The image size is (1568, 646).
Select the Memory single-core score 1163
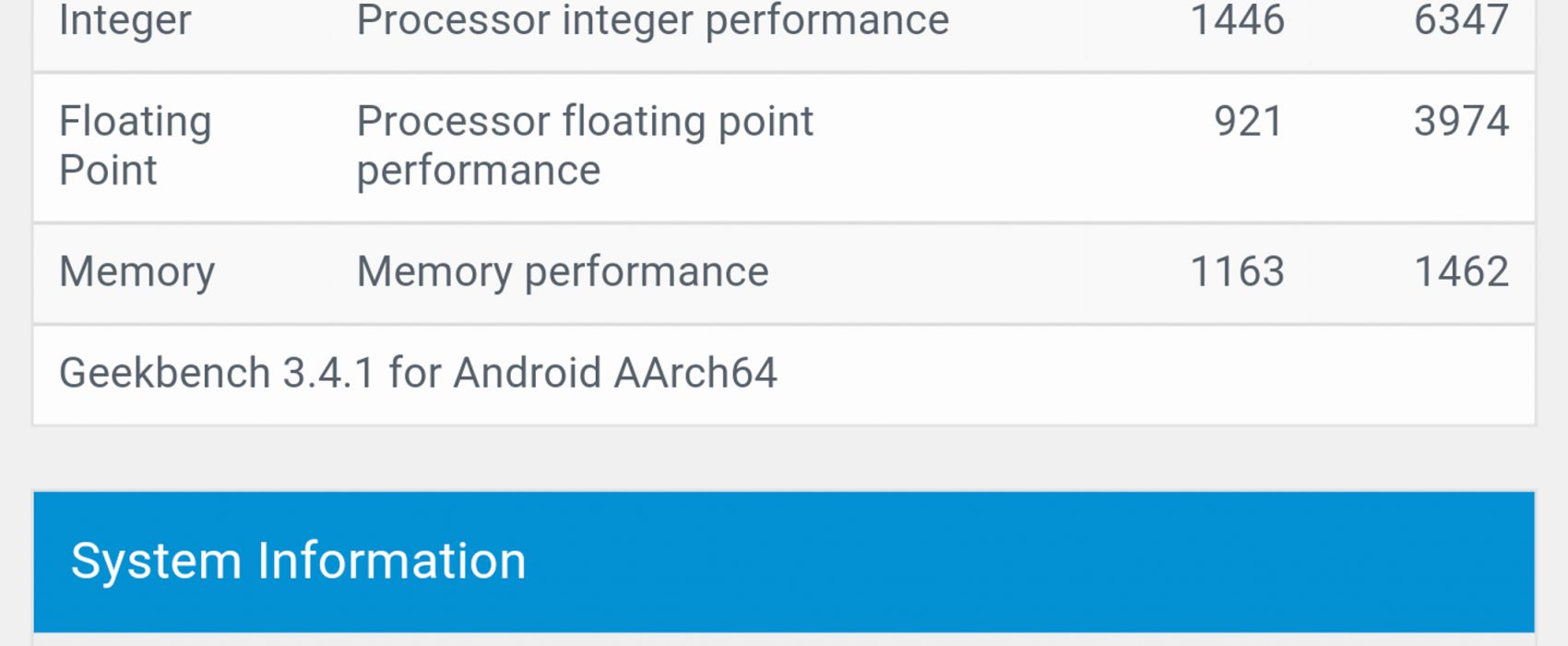pyautogui.click(x=1237, y=271)
